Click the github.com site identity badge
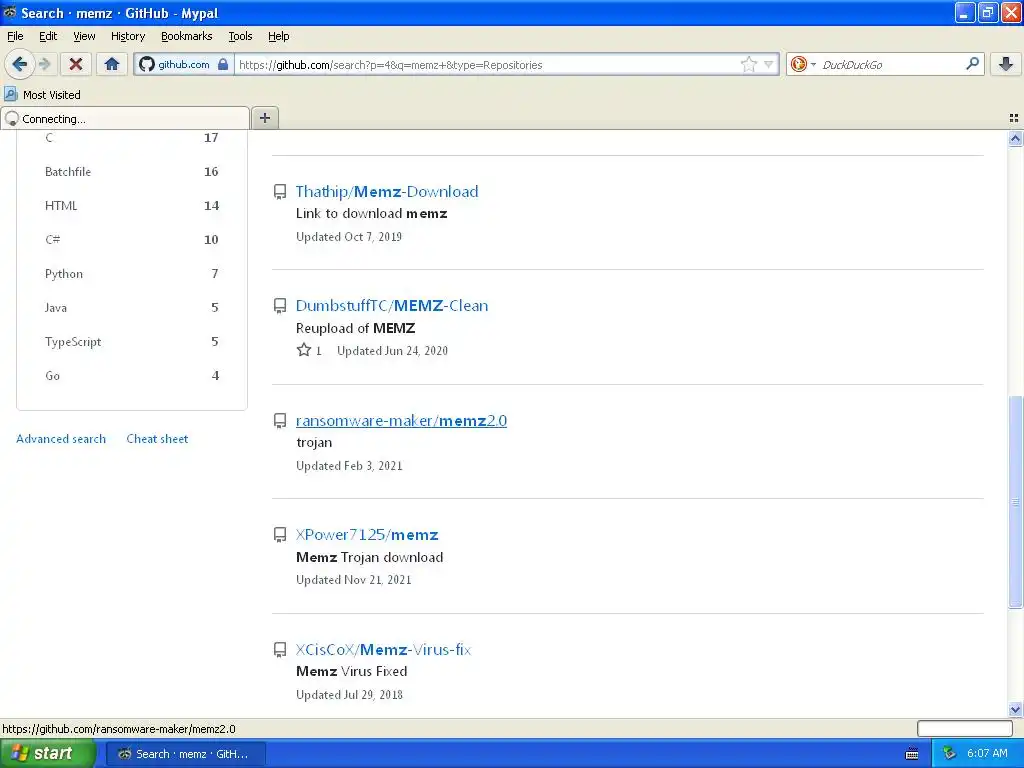Image resolution: width=1024 pixels, height=768 pixels. [x=184, y=64]
